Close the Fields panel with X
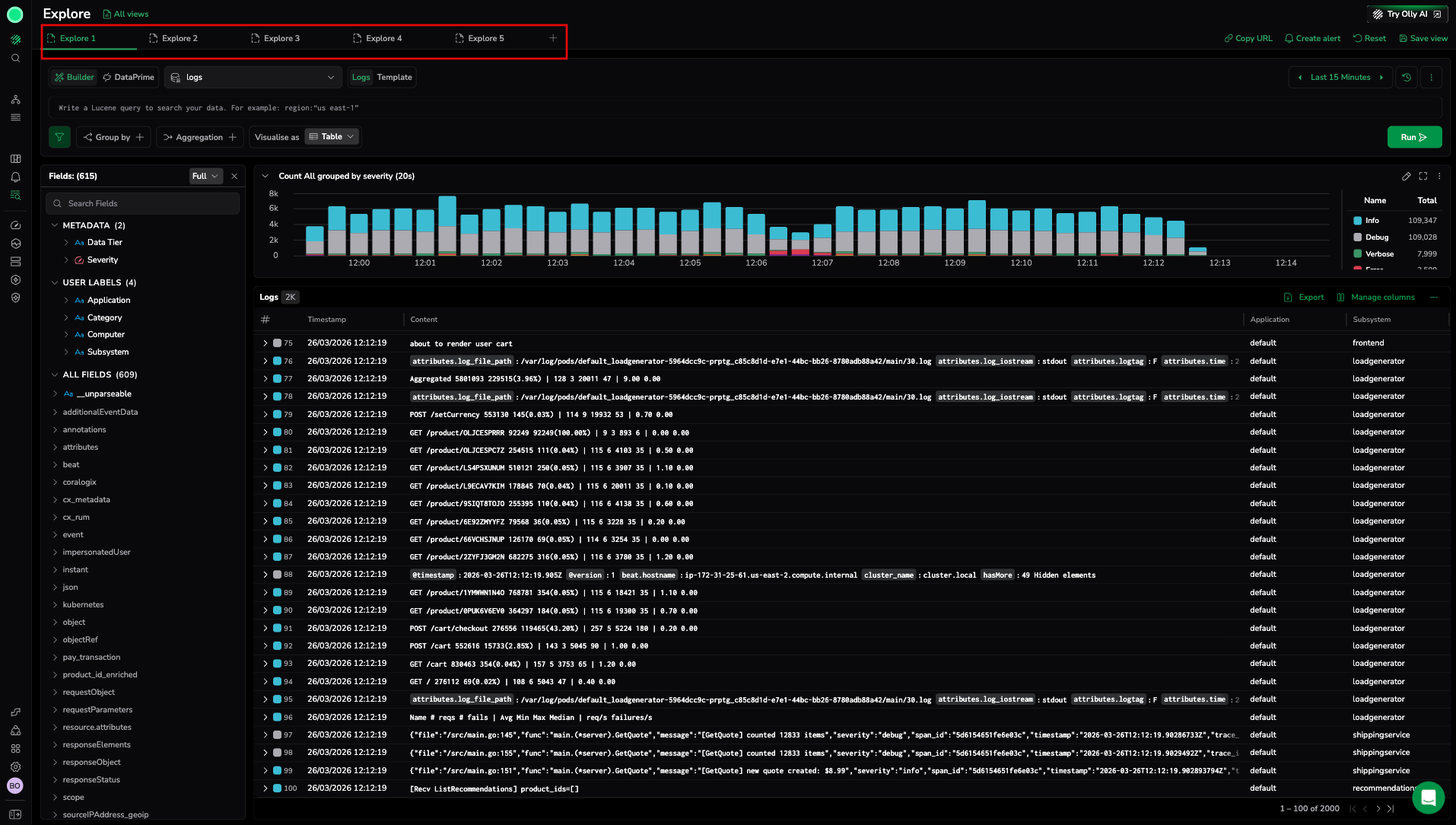 (234, 177)
